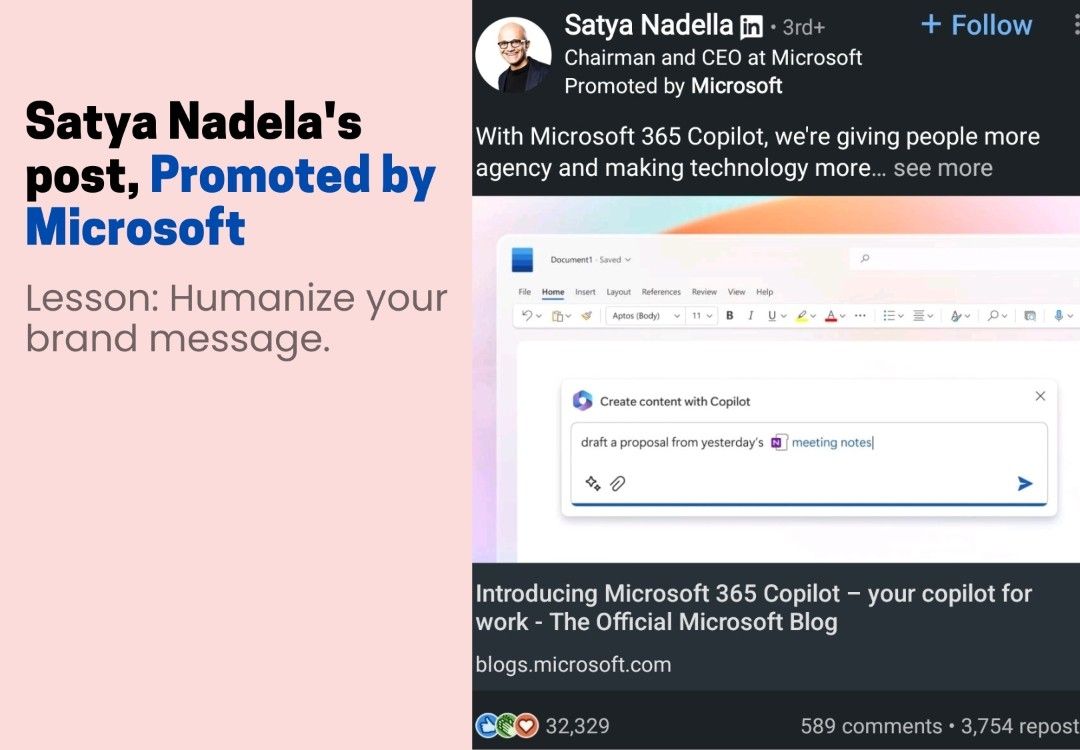Send the Copilot prompt with arrow icon

tap(1024, 484)
